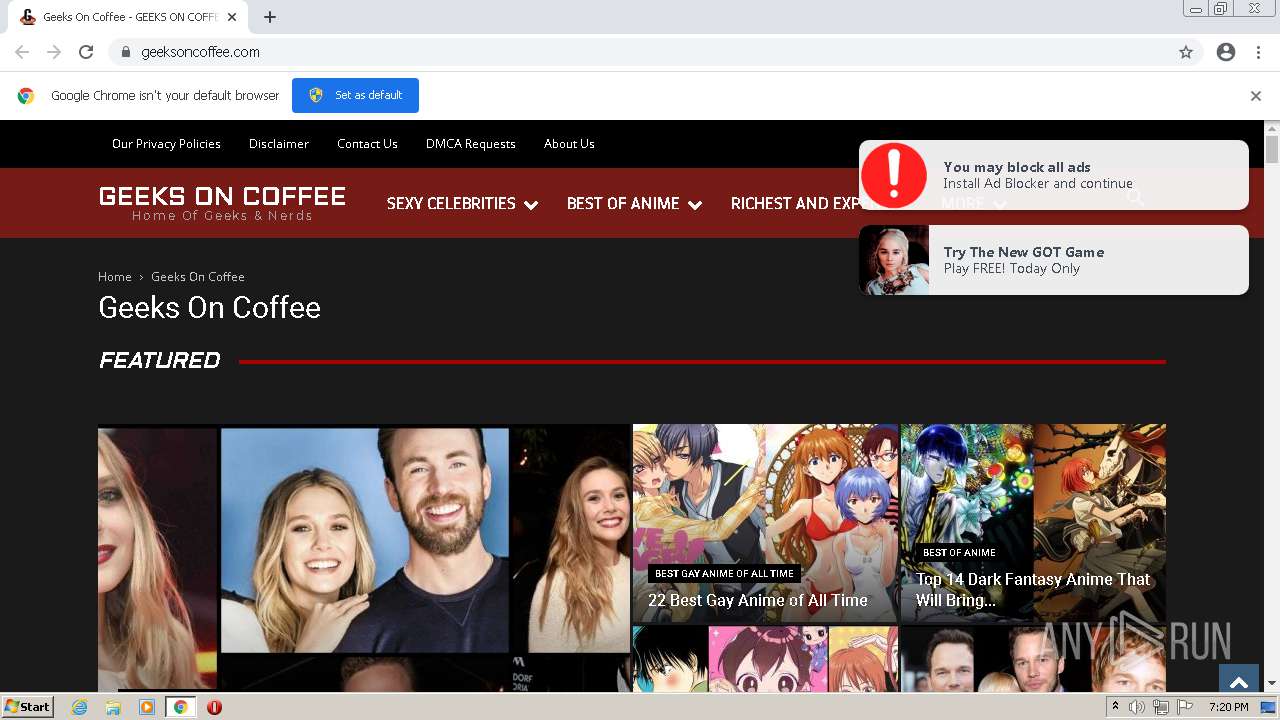Click the action center flag icon
This screenshot has height=720, width=1280.
[x=1184, y=707]
